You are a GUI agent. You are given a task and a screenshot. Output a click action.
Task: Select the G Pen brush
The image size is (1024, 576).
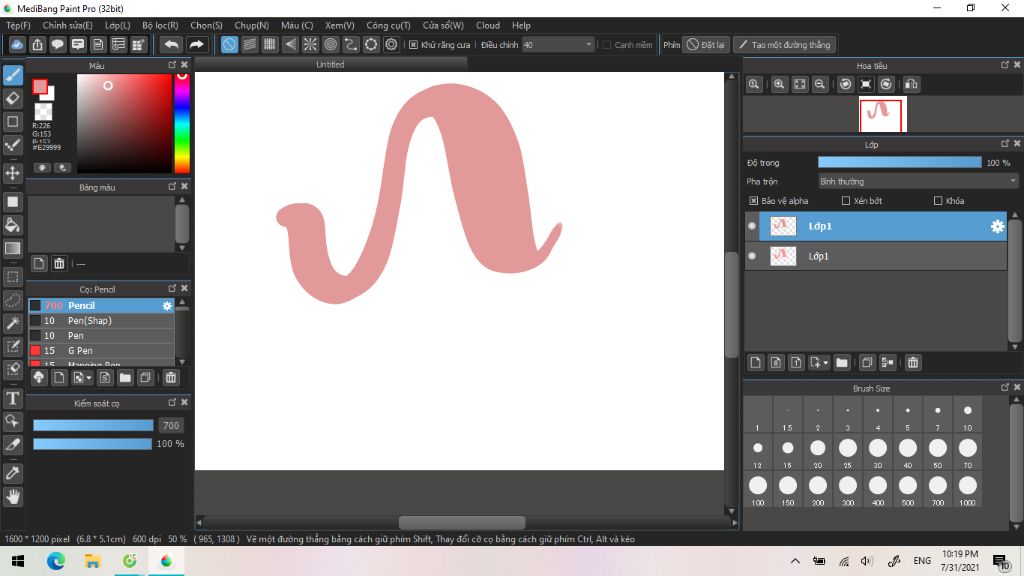coord(101,351)
